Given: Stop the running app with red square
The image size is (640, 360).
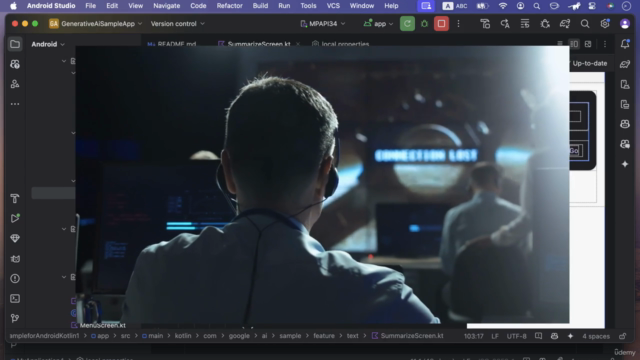Looking at the screenshot, I should point(441,24).
